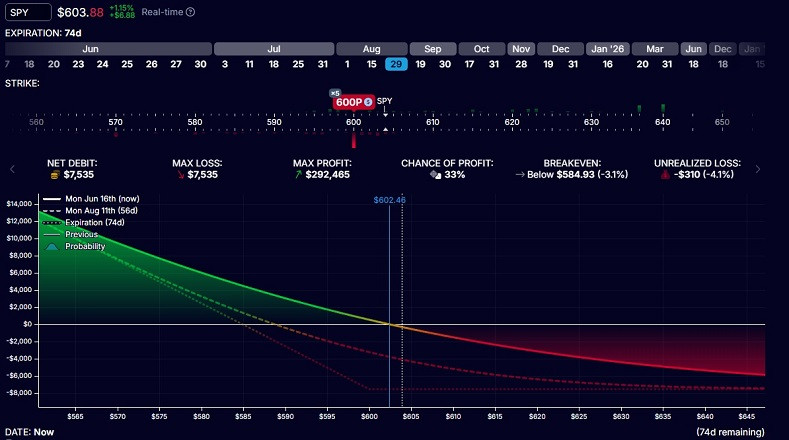Click the EXPIRATION: 74d label
The height and width of the screenshot is (440, 789).
[x=43, y=33]
